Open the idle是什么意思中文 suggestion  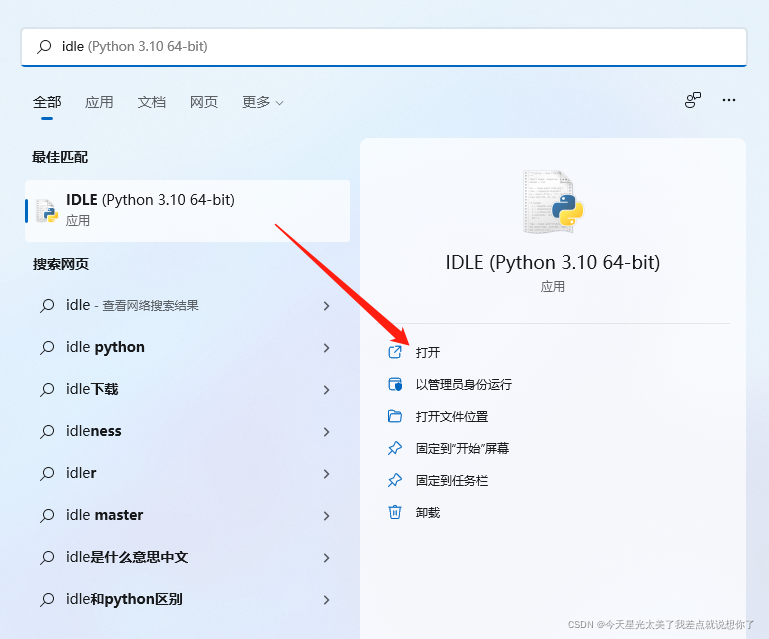187,558
